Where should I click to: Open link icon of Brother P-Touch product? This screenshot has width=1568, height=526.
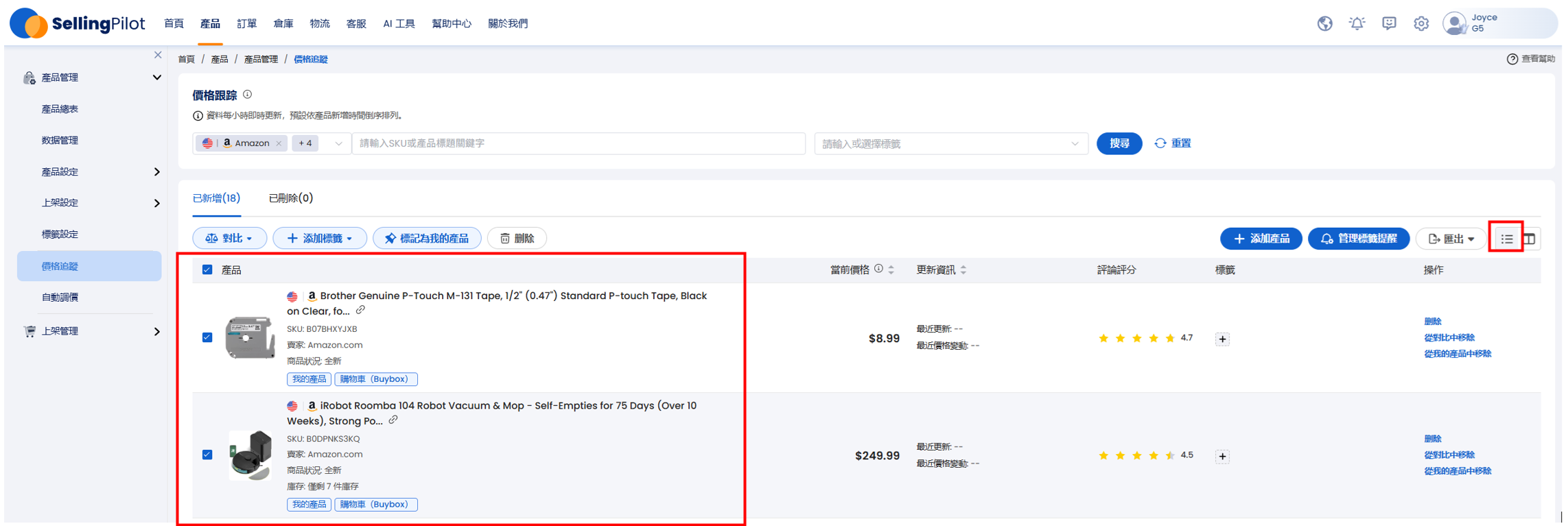click(x=360, y=311)
